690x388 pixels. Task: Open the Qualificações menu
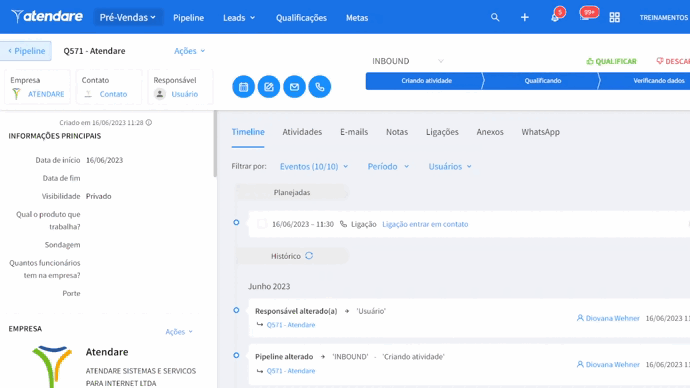301,18
